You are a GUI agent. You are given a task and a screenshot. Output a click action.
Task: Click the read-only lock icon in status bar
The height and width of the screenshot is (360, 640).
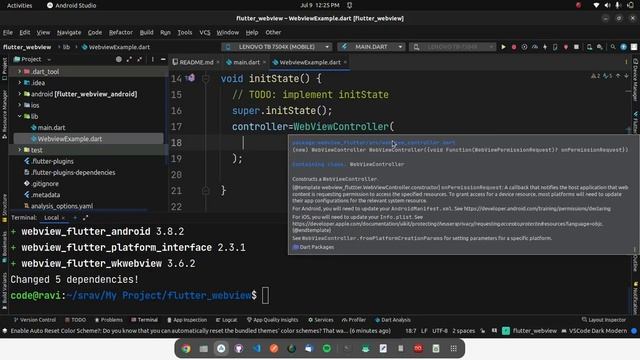click(483, 331)
